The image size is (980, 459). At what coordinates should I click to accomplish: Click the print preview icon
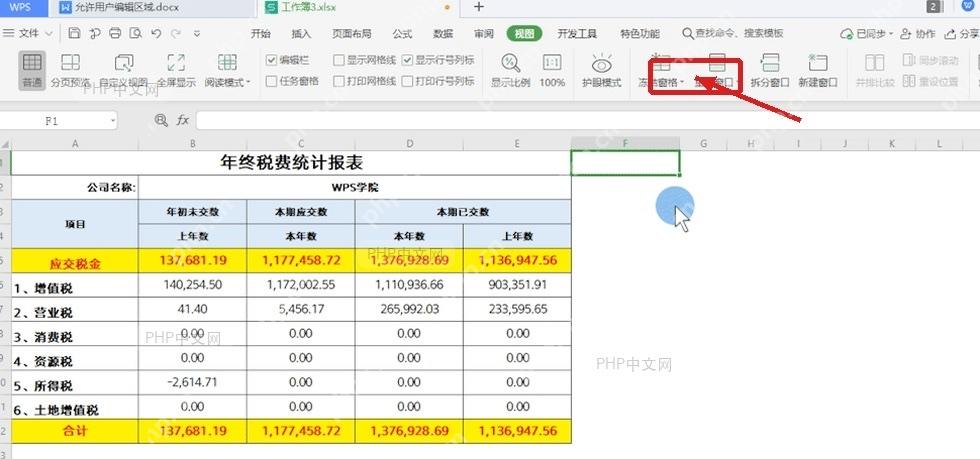pyautogui.click(x=135, y=34)
